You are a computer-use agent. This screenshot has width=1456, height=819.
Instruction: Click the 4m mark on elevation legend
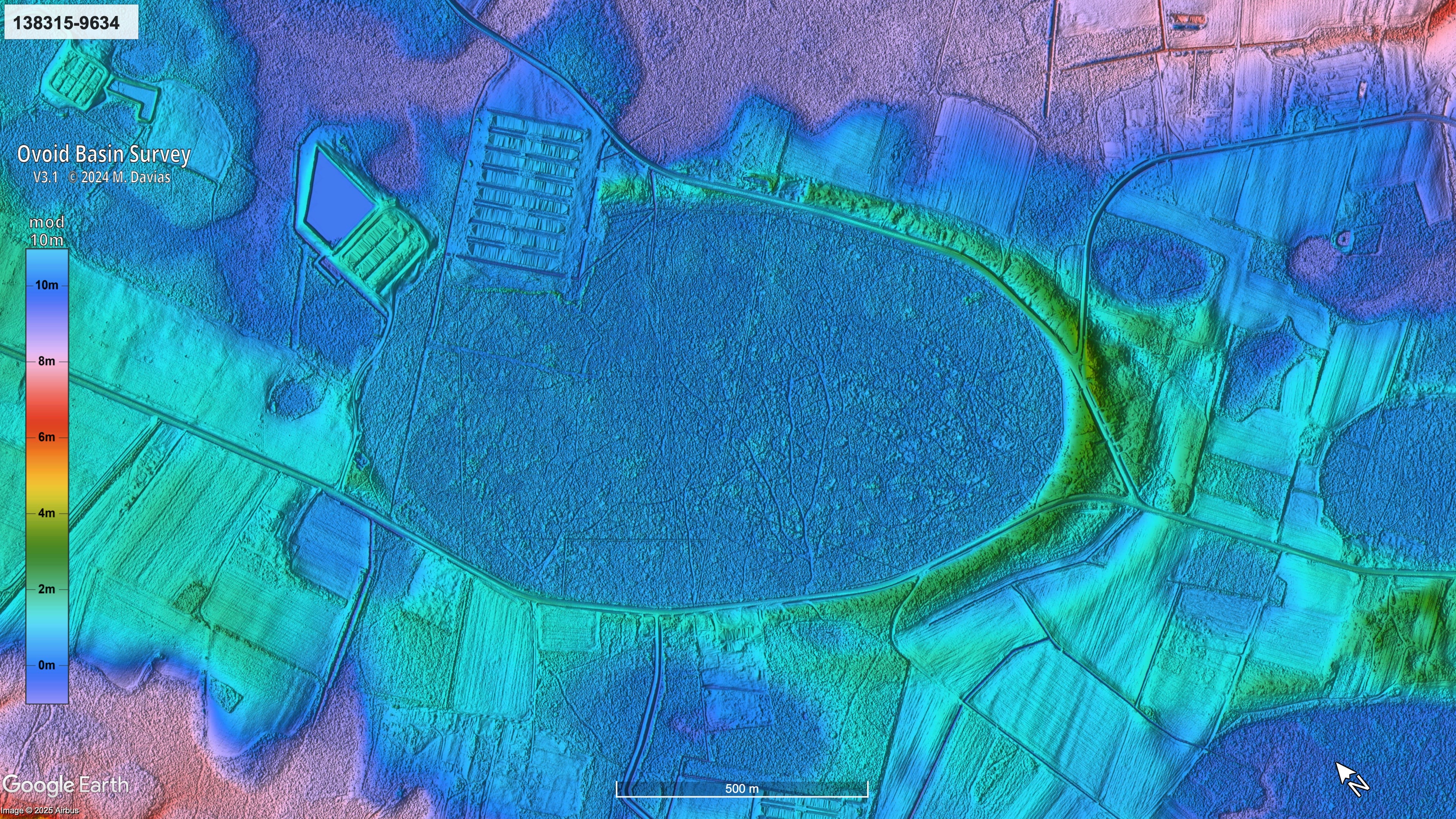point(47,513)
